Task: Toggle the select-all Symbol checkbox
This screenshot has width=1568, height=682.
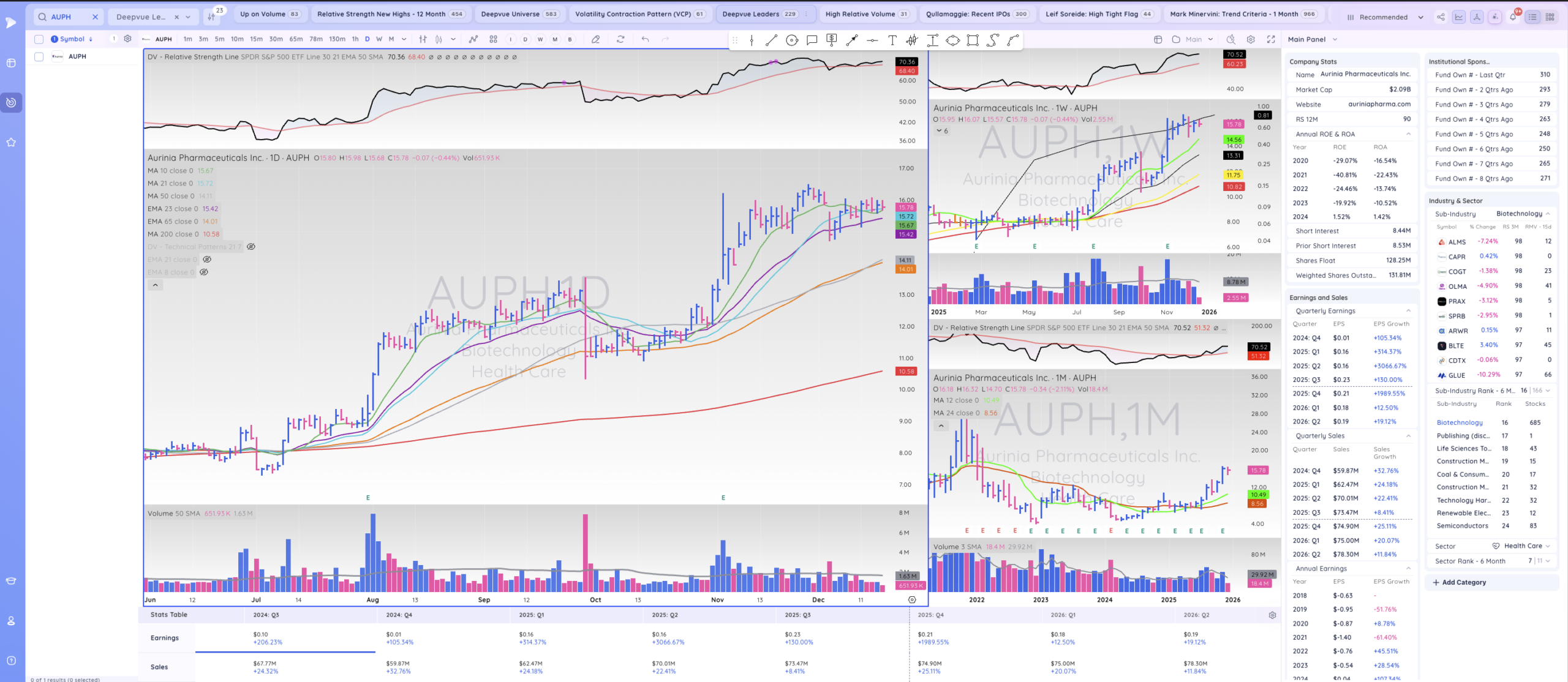Action: (39, 39)
